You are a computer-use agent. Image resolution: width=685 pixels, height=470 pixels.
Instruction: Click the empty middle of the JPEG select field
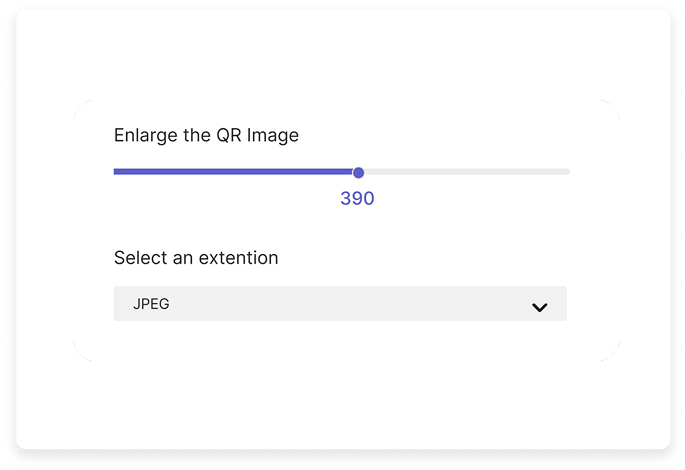[x=340, y=304]
